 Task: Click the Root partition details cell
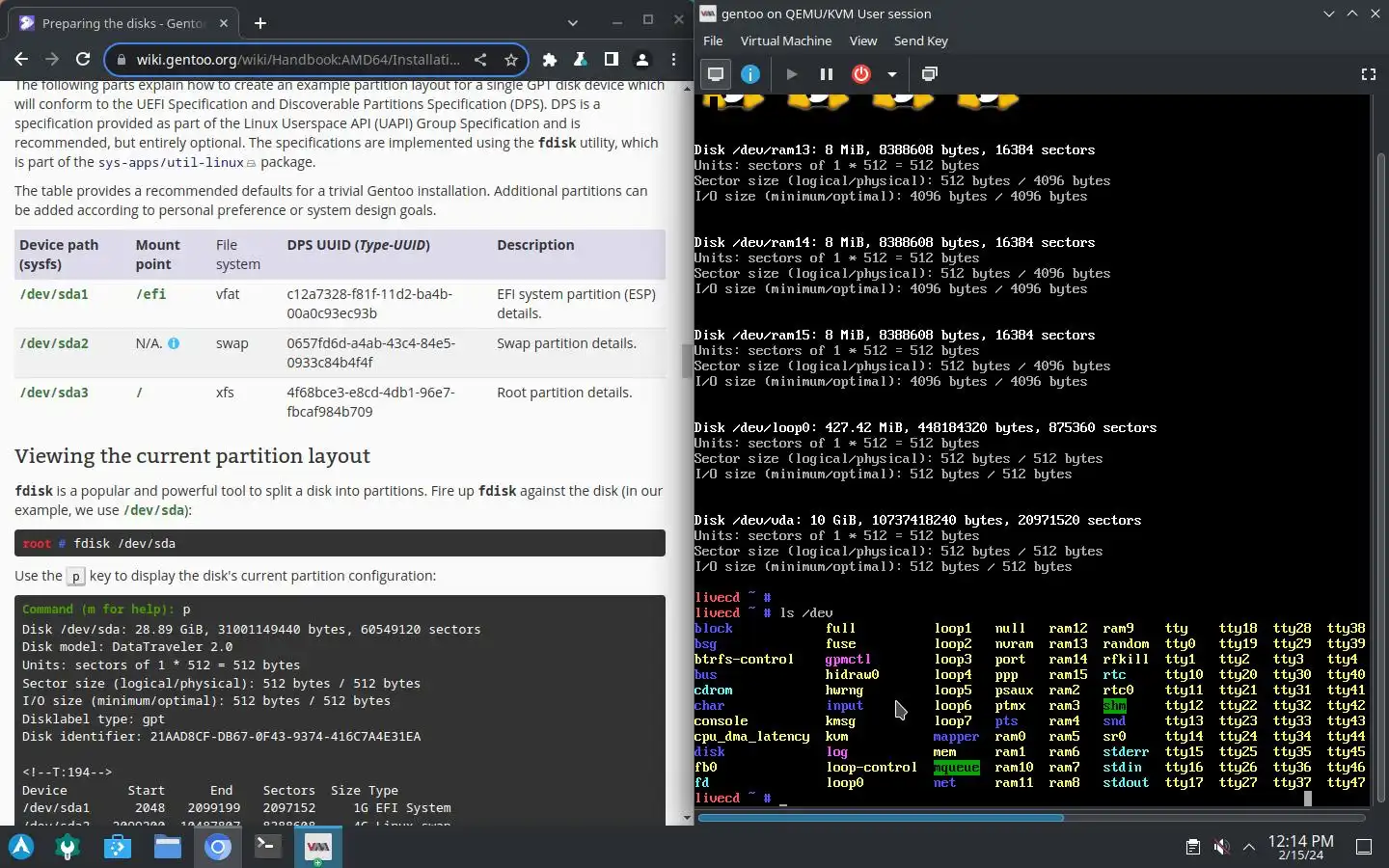(564, 393)
